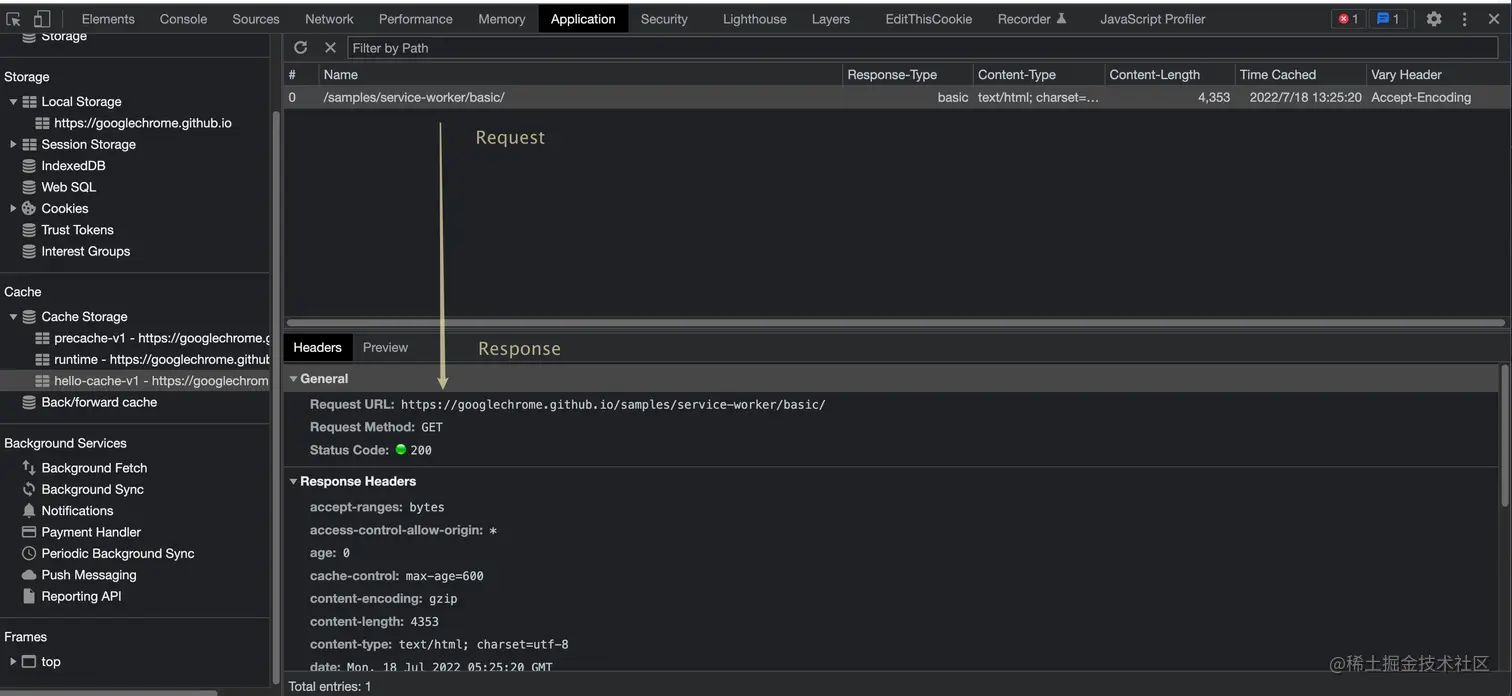Click the Session Storage grid icon
Viewport: 1512px width, 696px height.
pos(29,145)
